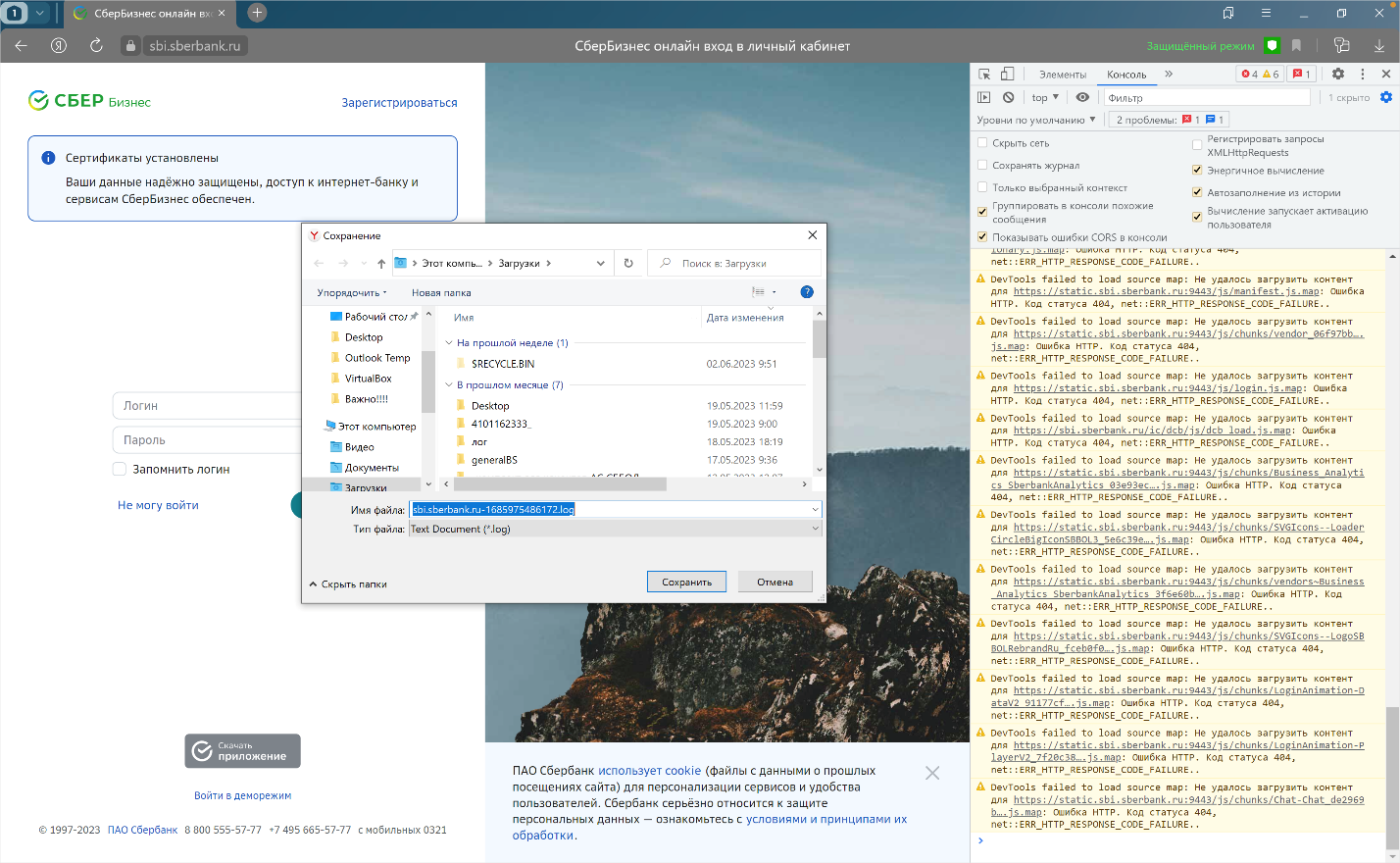Click the Поиск в: Загрузки search box

point(735,263)
